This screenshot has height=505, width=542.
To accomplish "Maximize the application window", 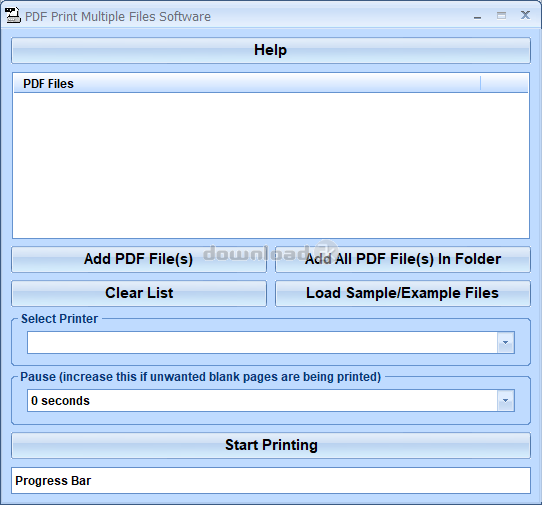I will pyautogui.click(x=501, y=16).
